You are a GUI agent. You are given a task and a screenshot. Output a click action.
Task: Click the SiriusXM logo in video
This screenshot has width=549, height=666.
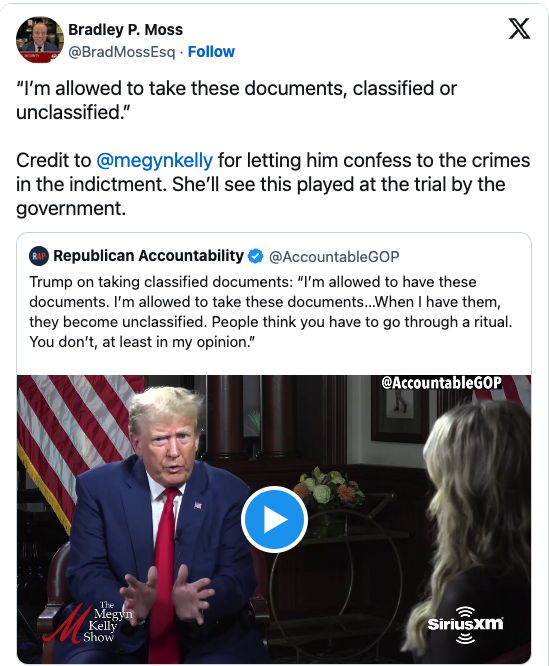465,624
